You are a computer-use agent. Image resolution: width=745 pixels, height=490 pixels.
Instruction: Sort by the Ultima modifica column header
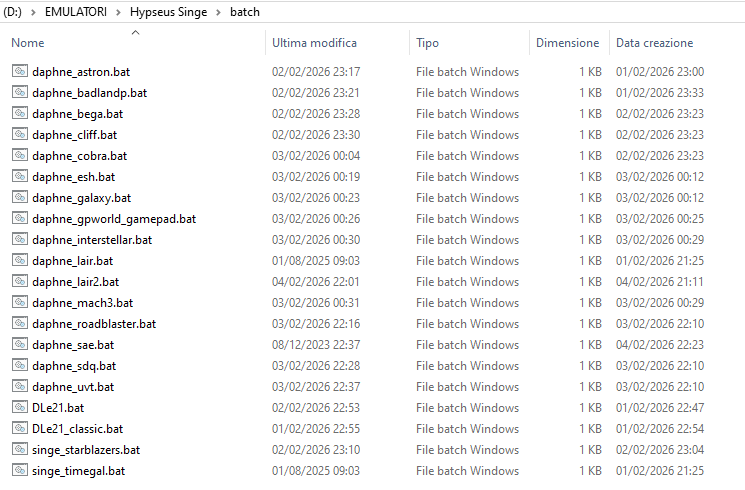(314, 43)
